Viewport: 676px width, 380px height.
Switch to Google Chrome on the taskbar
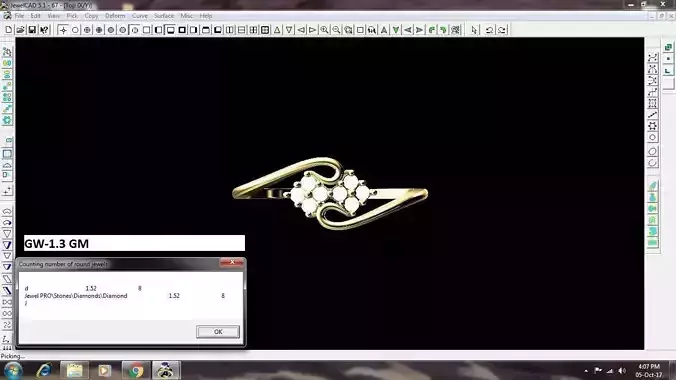[135, 371]
